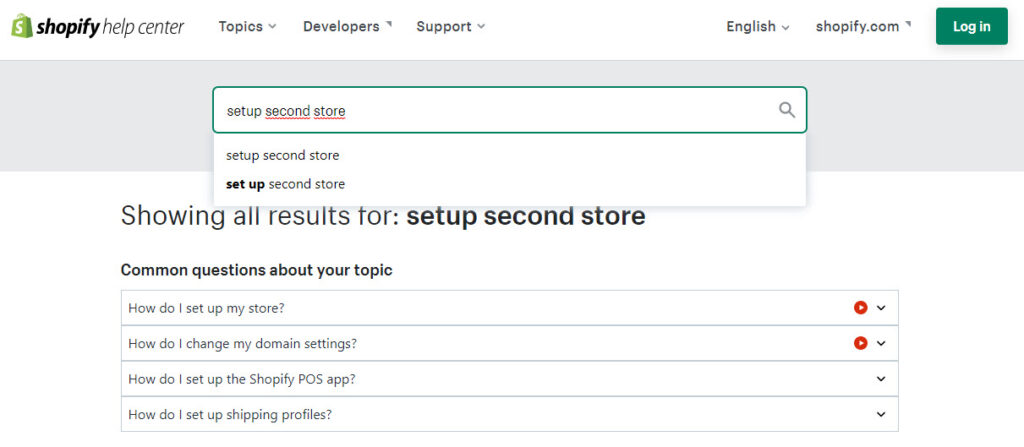Expand domain settings question chevron
The width and height of the screenshot is (1024, 447).
pyautogui.click(x=881, y=343)
